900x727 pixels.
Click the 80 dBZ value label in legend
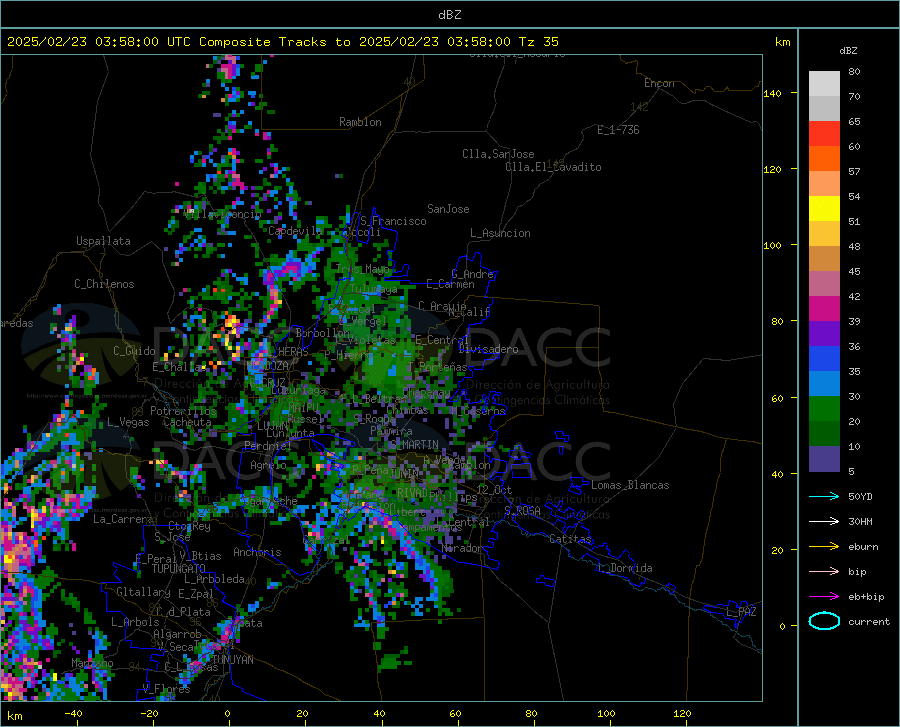pyautogui.click(x=854, y=72)
